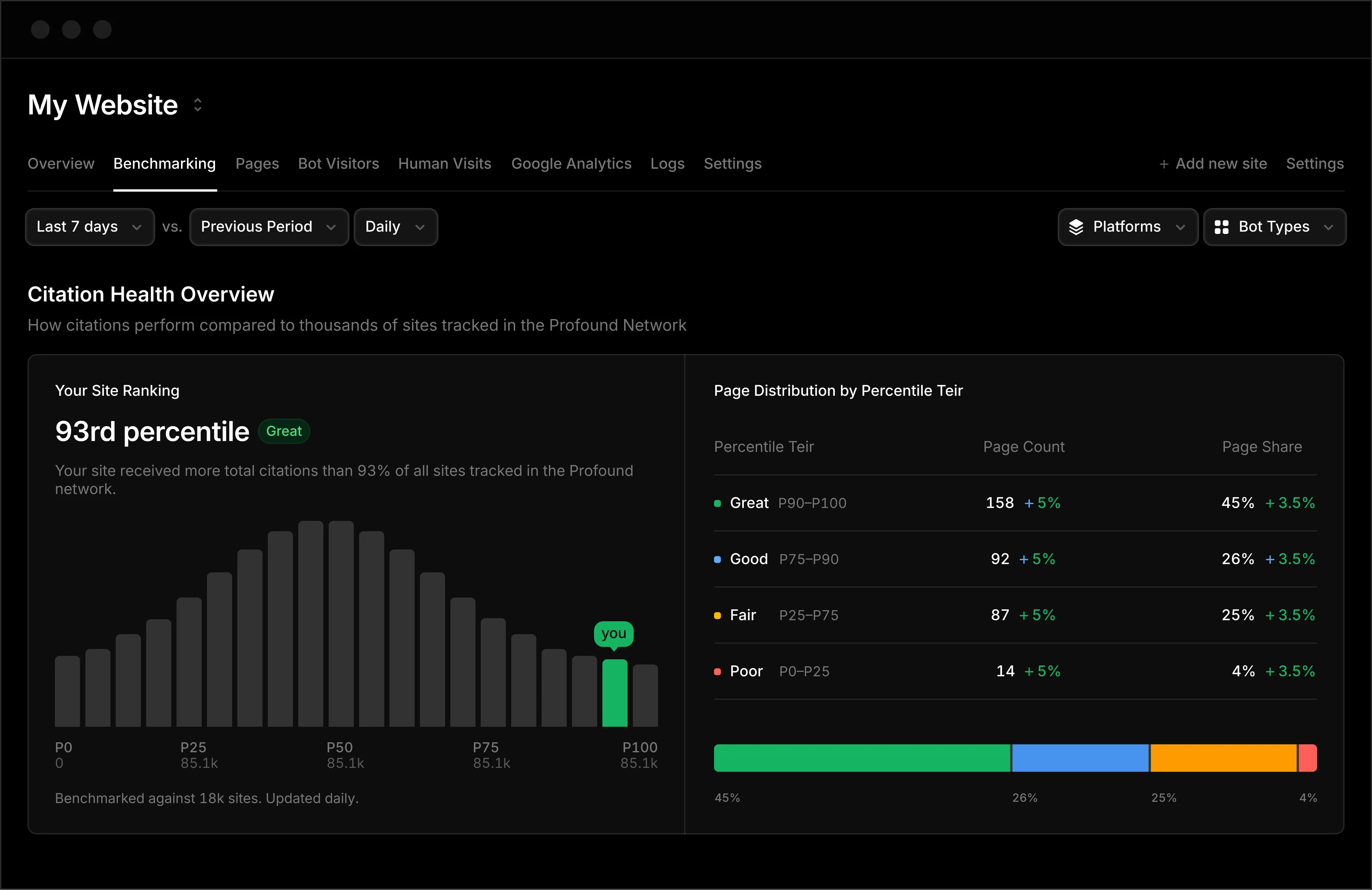Click the Platforms layers icon

click(1076, 227)
